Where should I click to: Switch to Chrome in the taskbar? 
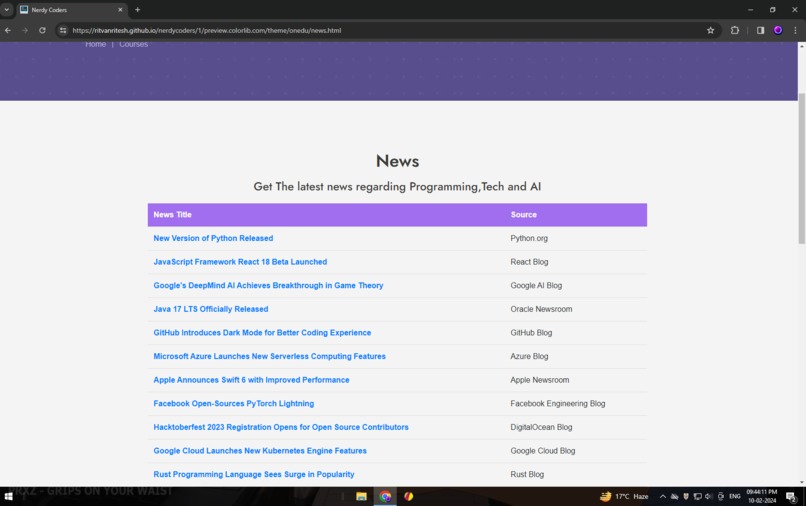tap(385, 496)
